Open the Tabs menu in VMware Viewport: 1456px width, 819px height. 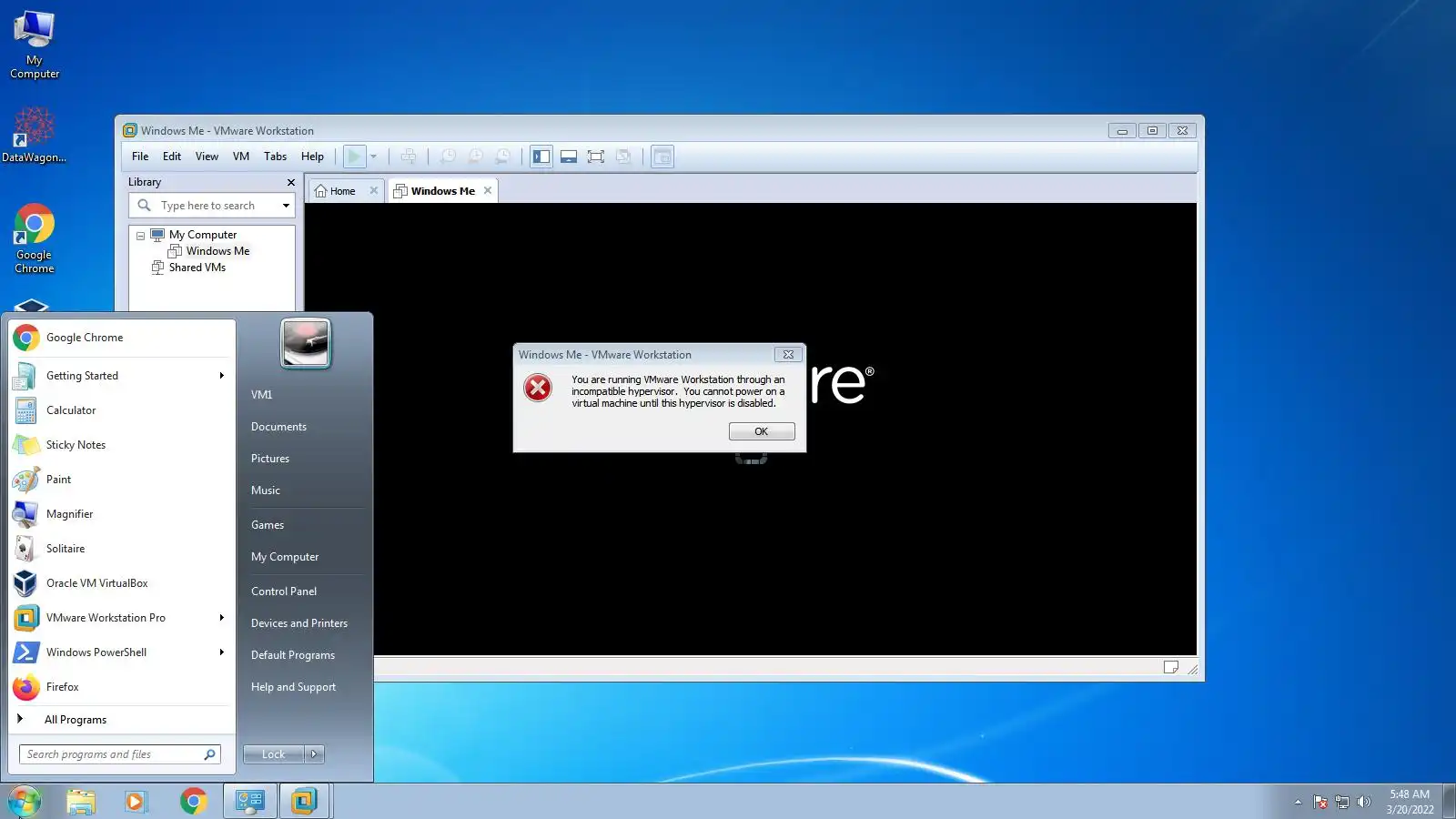pos(275,157)
